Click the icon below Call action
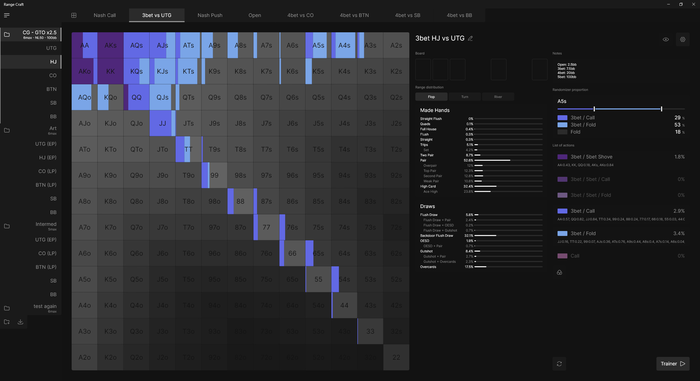This screenshot has width=700, height=381. tap(559, 272)
